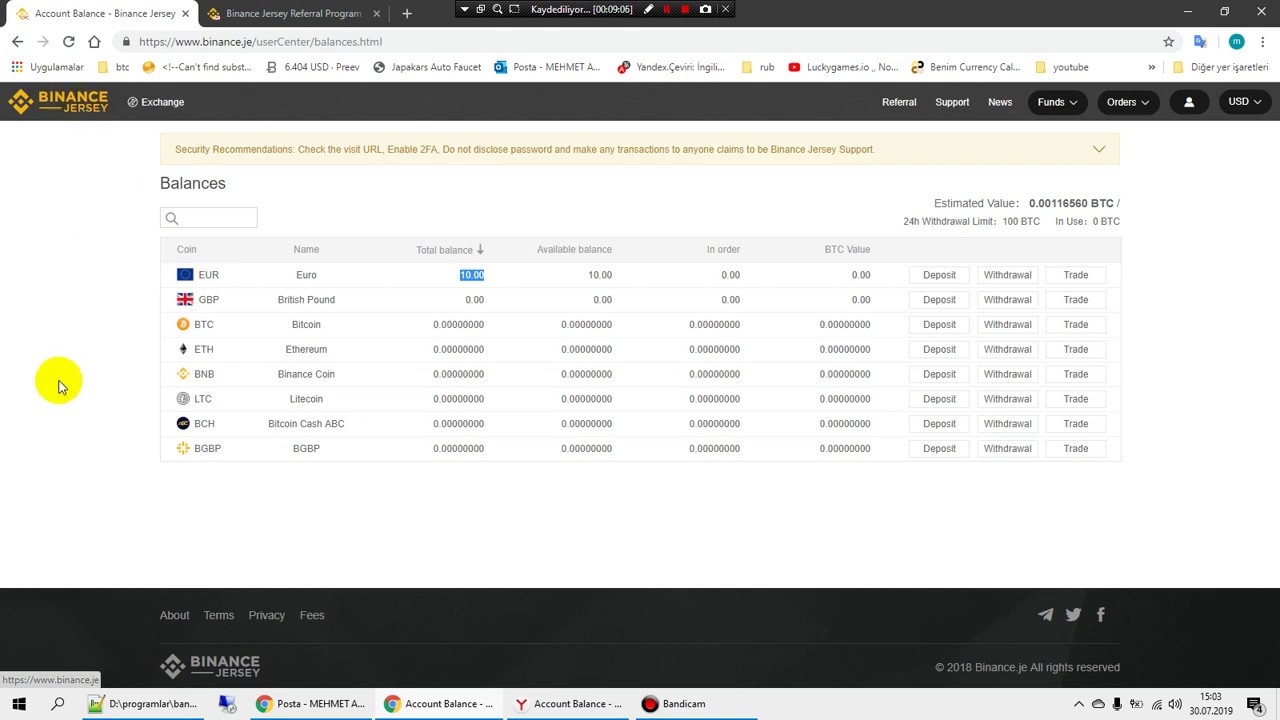Click the BGBP coin icon
Image resolution: width=1280 pixels, height=720 pixels.
click(183, 449)
